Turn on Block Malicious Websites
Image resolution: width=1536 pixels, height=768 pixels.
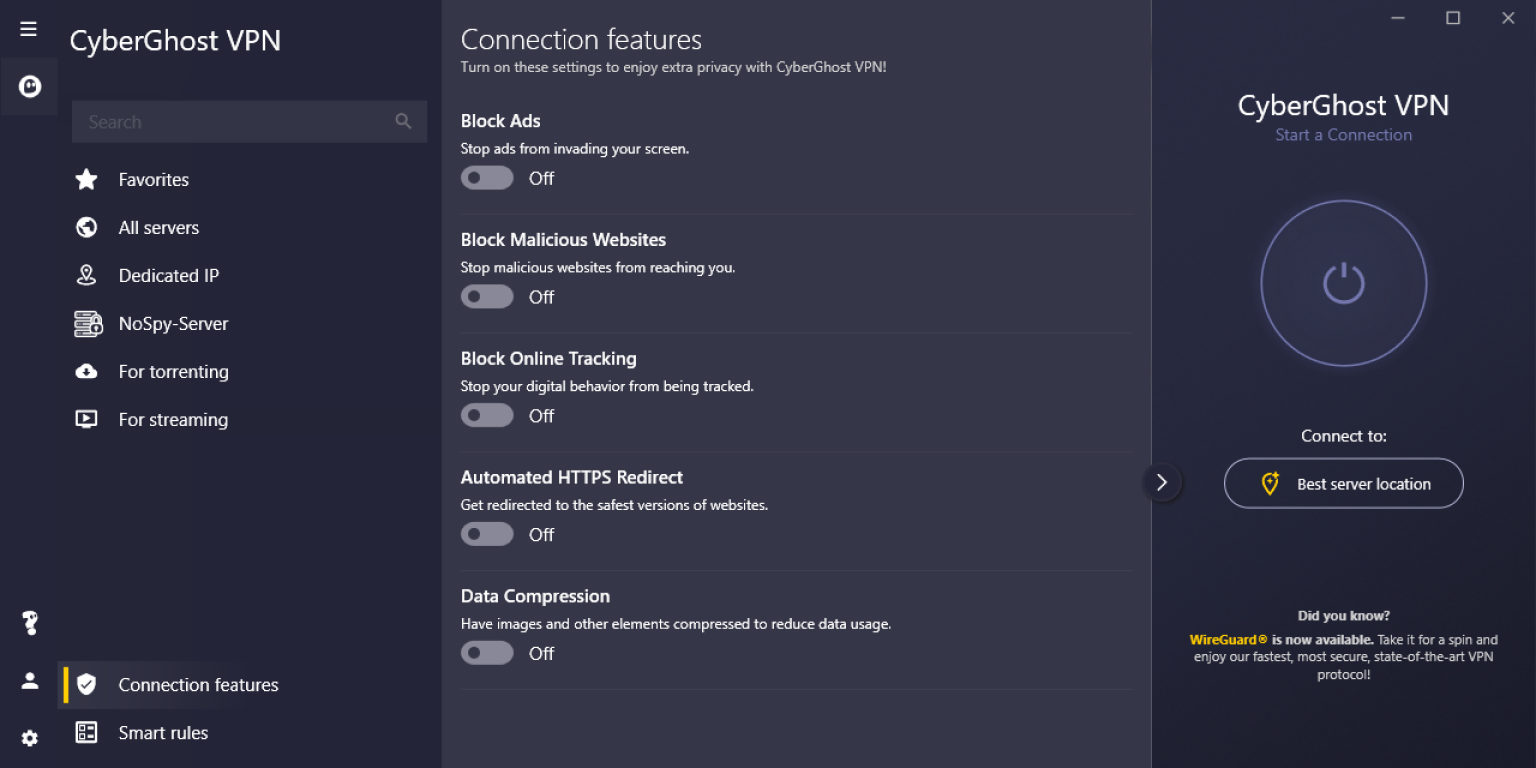[x=487, y=296]
